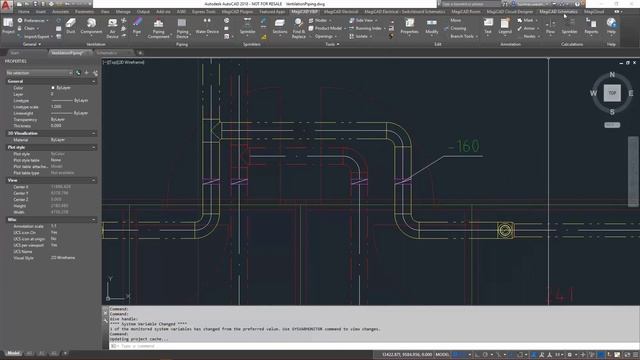Click the AutoCAD application menu logo
Image resolution: width=640 pixels, height=360 pixels.
(x=6, y=5)
